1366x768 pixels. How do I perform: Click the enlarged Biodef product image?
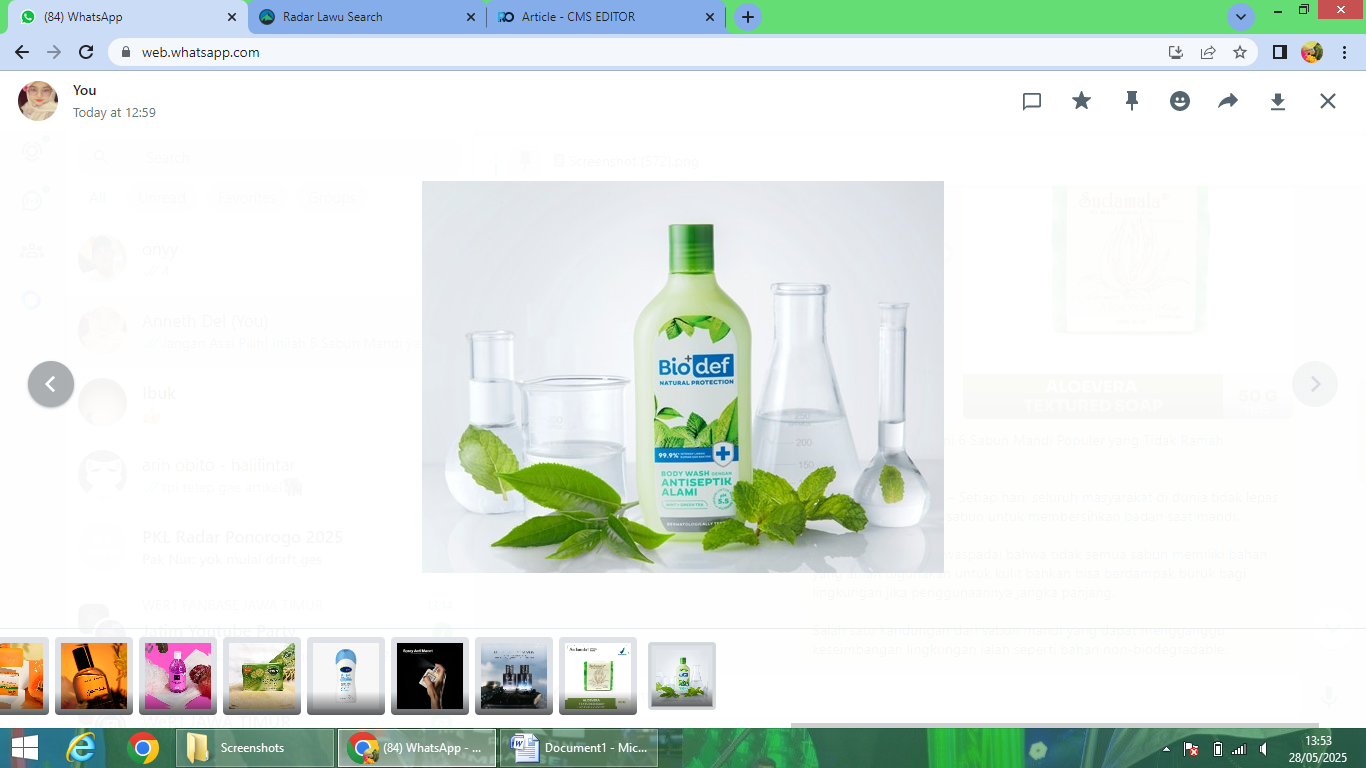click(x=683, y=377)
